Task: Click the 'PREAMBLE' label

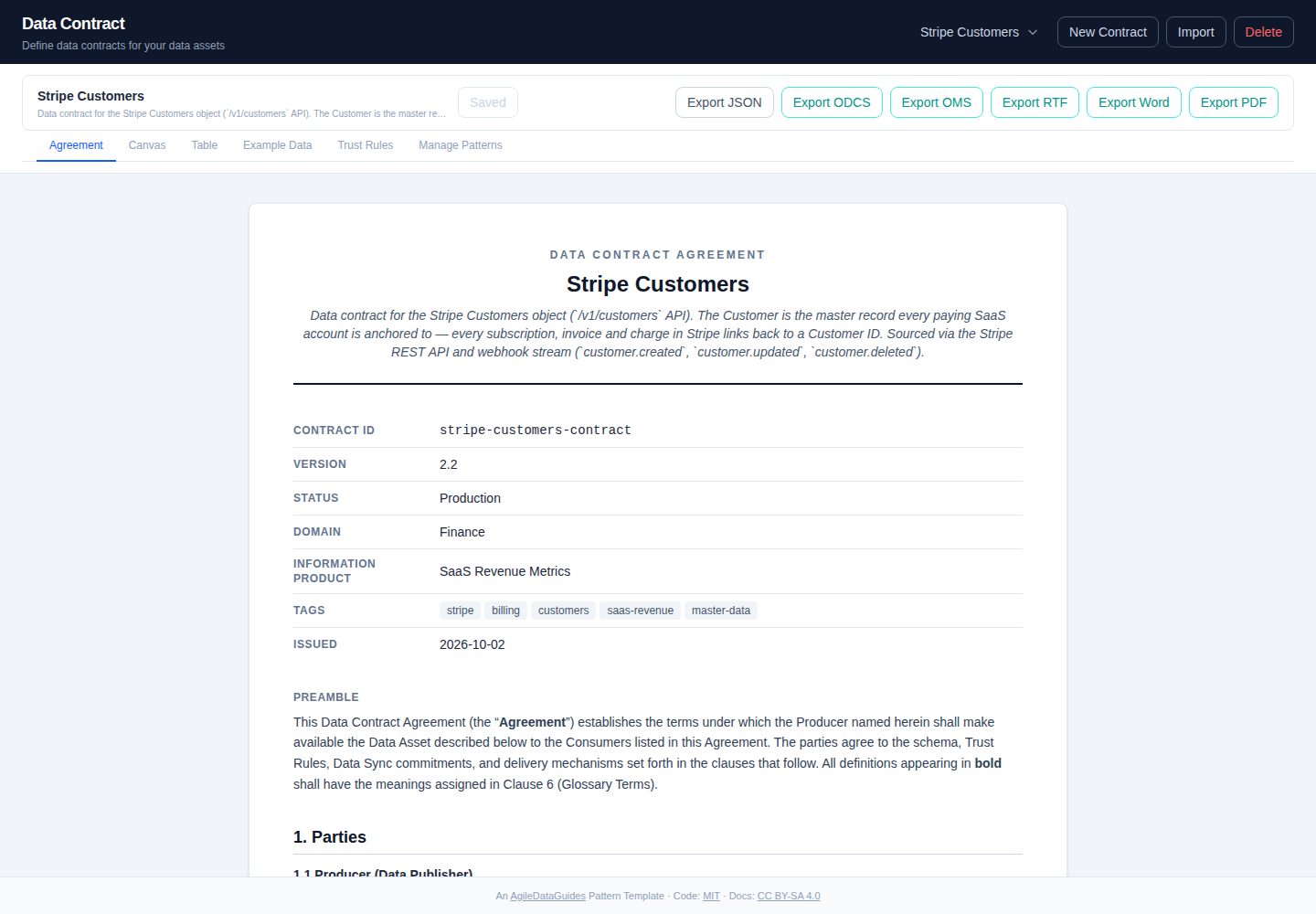Action: (326, 697)
